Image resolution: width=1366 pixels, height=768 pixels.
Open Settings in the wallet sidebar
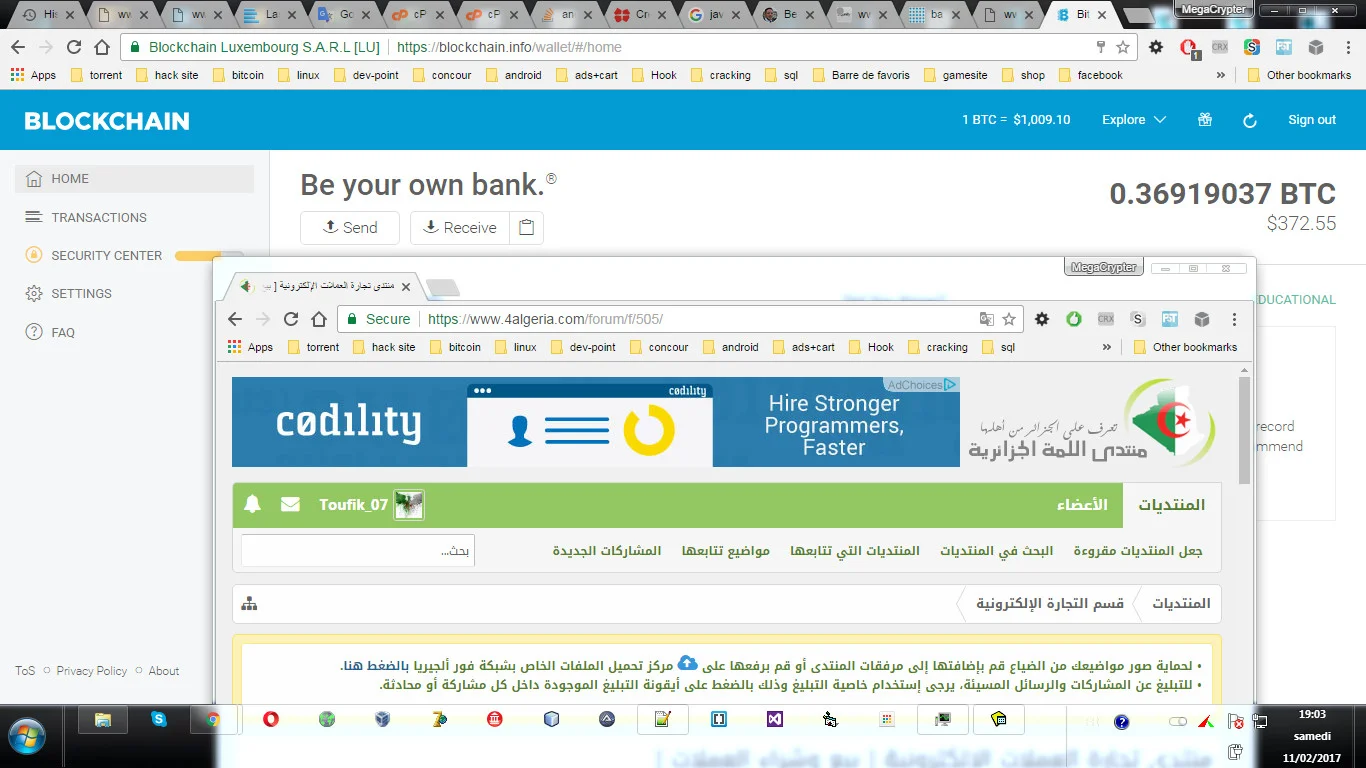point(81,293)
